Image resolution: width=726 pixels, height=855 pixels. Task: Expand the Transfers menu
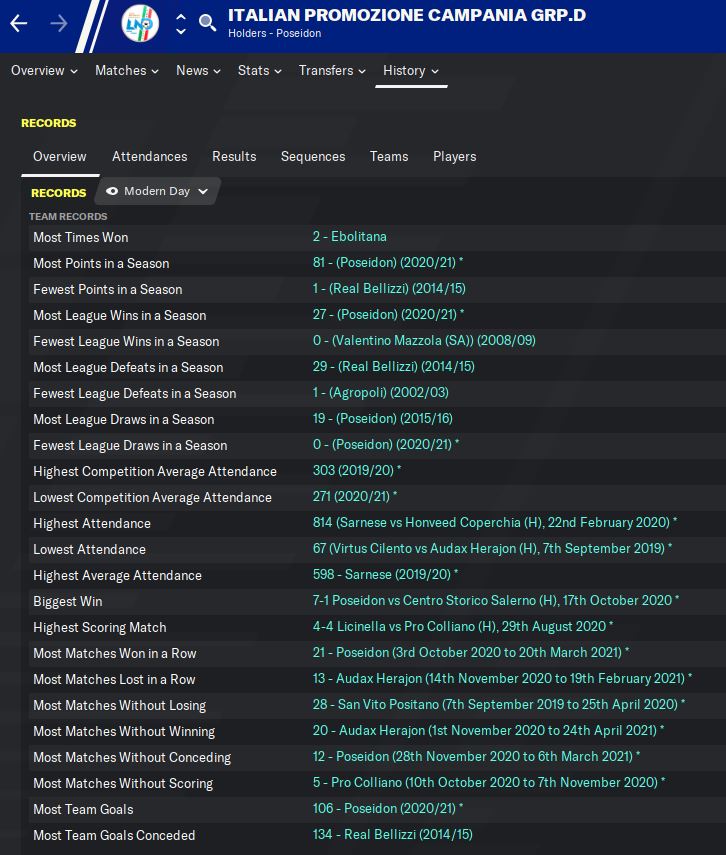coord(334,70)
